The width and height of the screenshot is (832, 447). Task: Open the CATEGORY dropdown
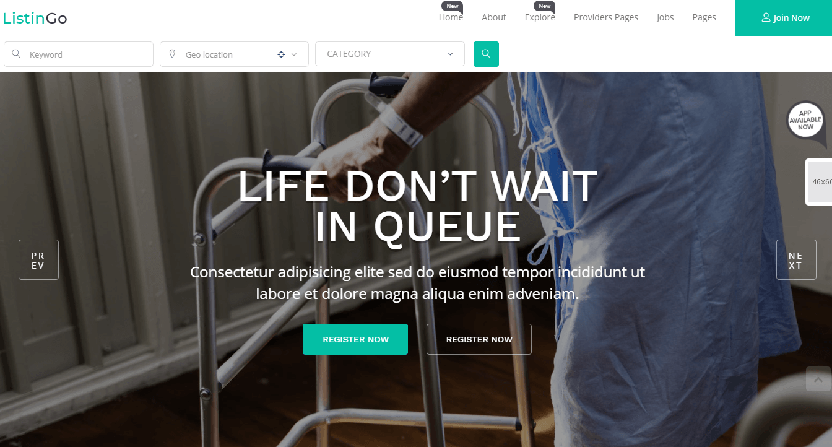point(390,54)
